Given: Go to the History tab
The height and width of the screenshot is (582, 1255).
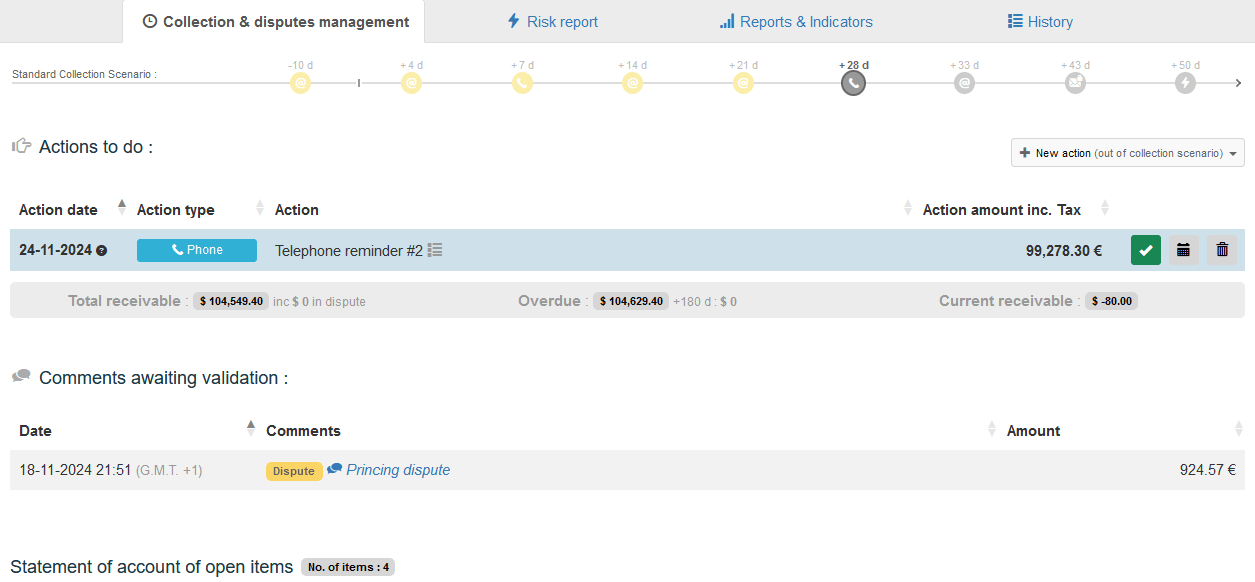Looking at the screenshot, I should [x=1040, y=22].
